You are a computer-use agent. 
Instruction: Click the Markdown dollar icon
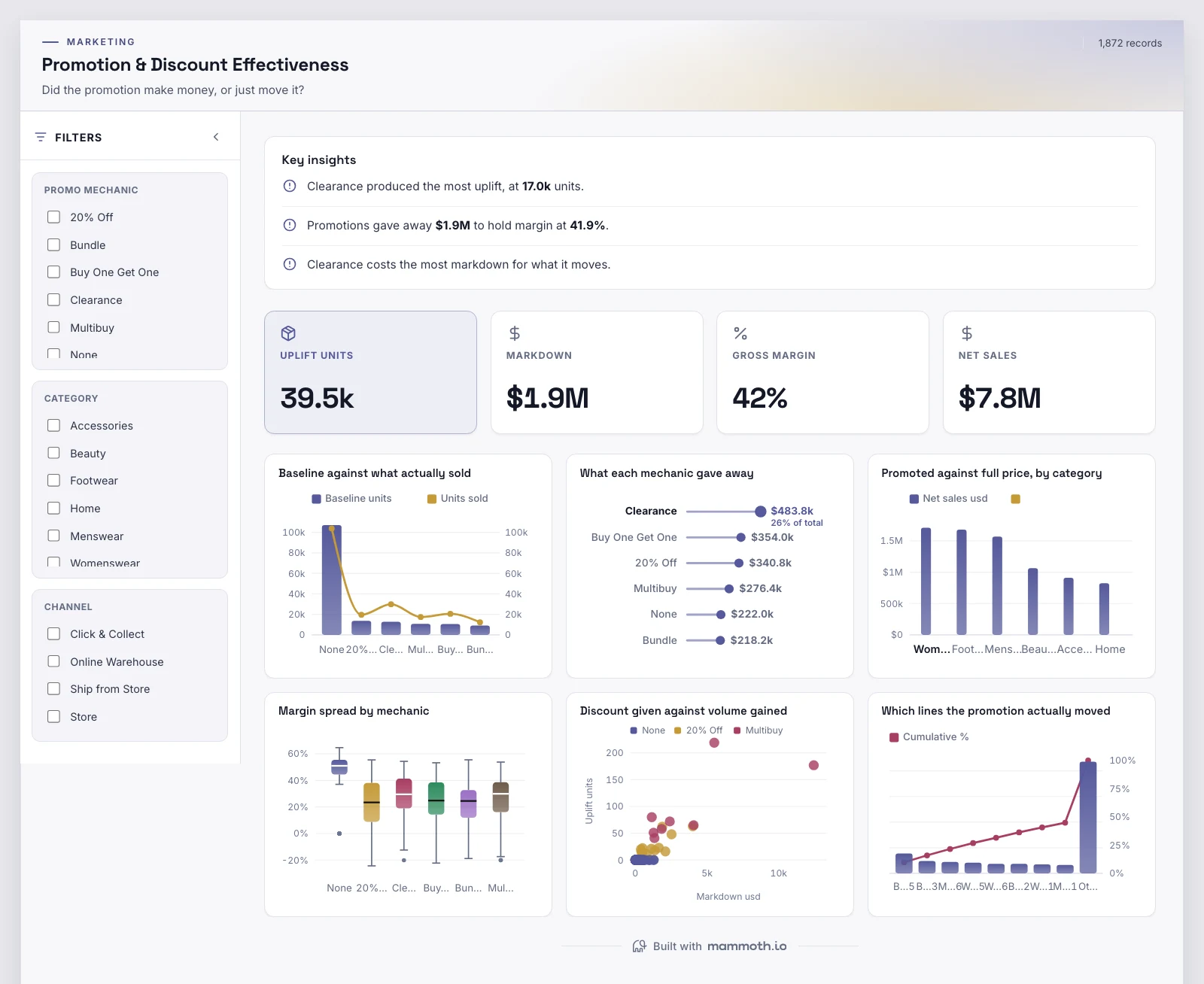pos(515,333)
